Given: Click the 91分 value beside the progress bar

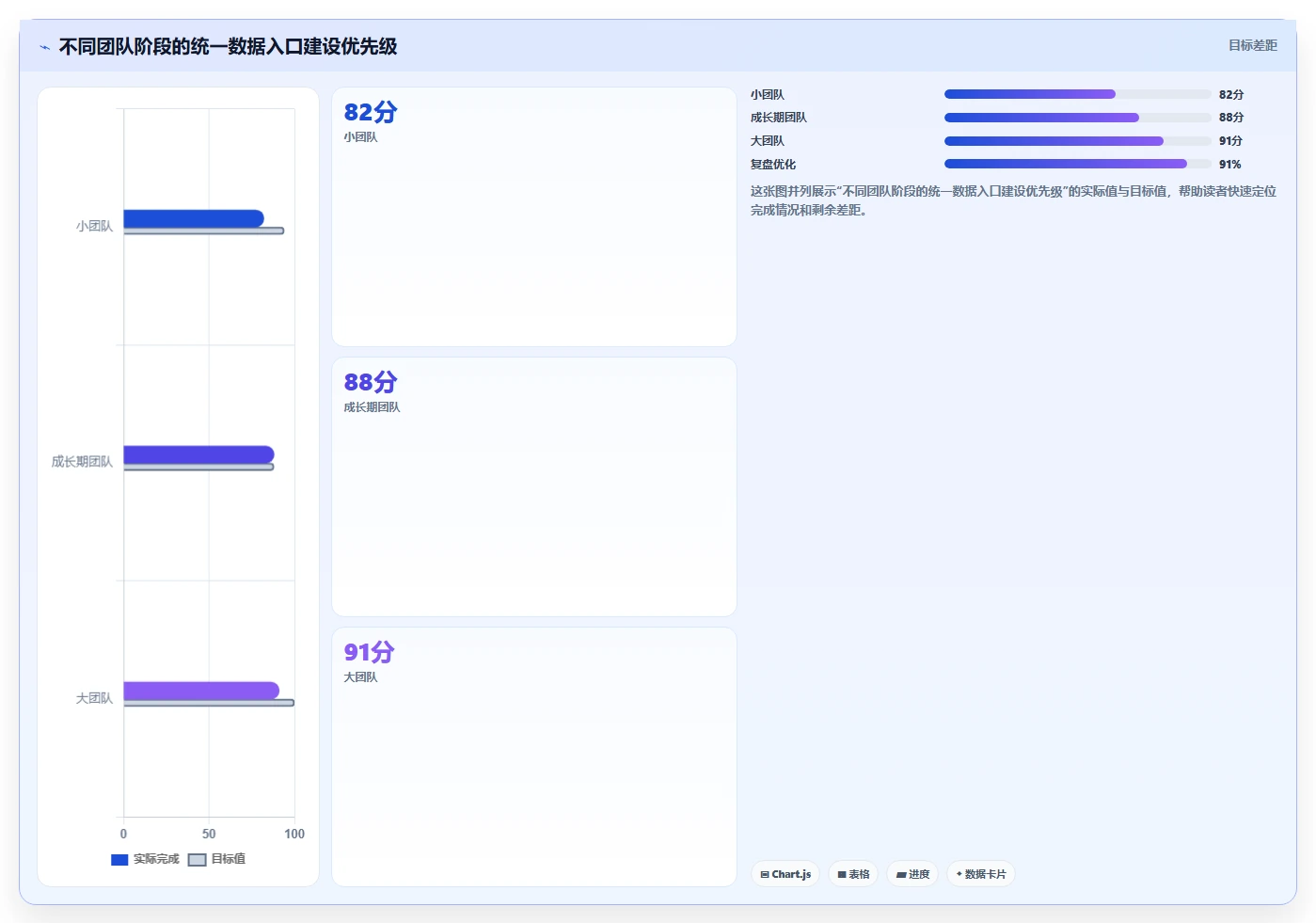Looking at the screenshot, I should (1230, 141).
